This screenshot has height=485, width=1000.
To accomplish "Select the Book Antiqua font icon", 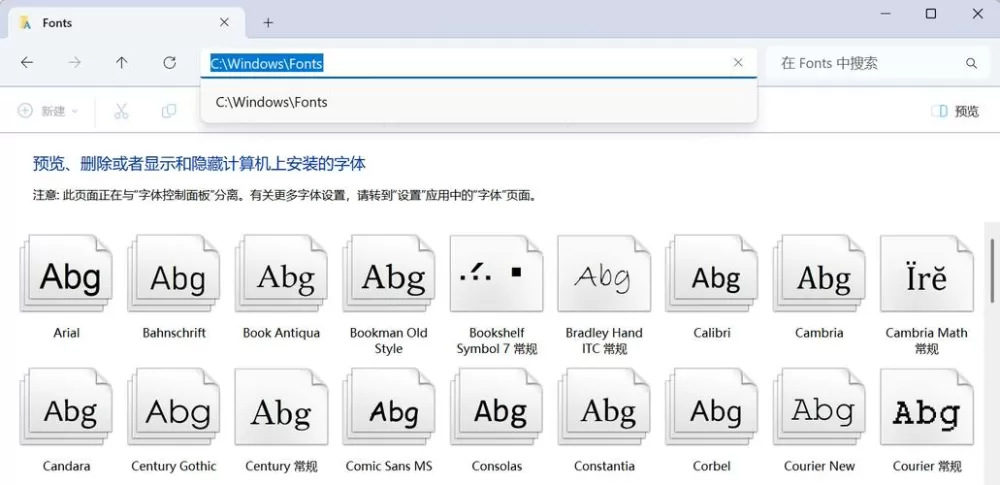I will coord(281,274).
